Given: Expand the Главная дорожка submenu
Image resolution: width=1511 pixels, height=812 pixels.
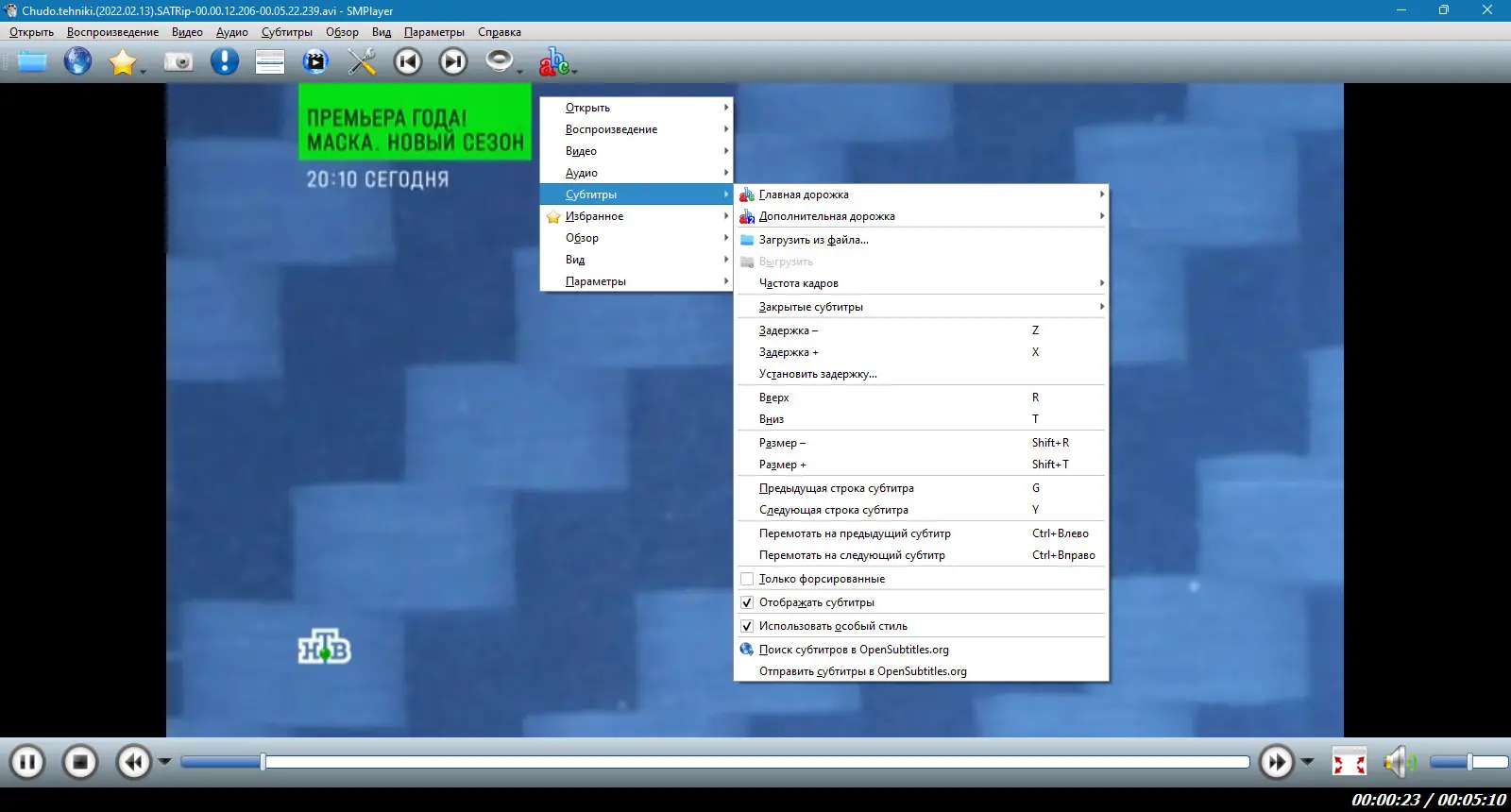Looking at the screenshot, I should (x=920, y=195).
